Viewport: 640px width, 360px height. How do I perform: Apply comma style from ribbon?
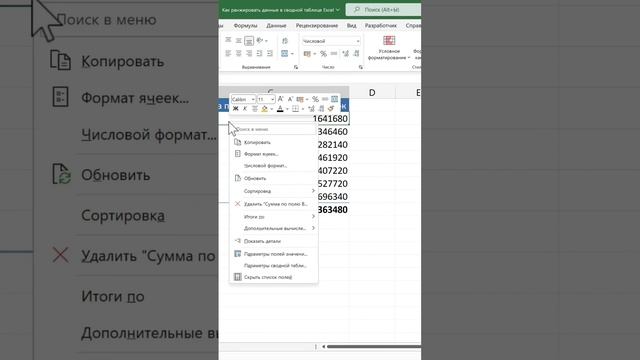pyautogui.click(x=334, y=53)
